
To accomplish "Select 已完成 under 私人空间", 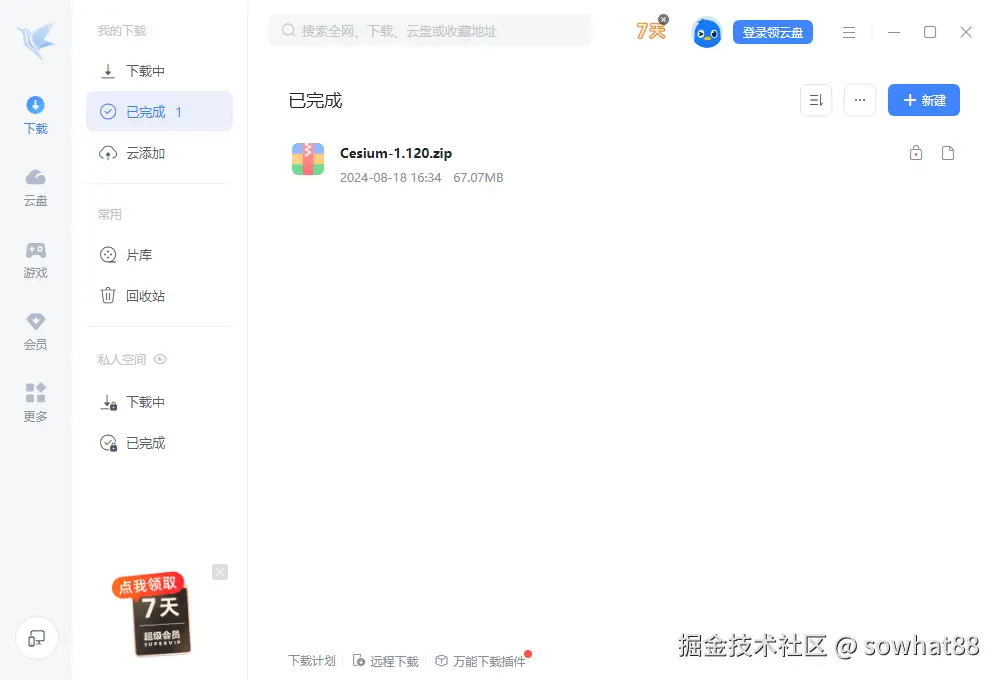I will click(159, 443).
